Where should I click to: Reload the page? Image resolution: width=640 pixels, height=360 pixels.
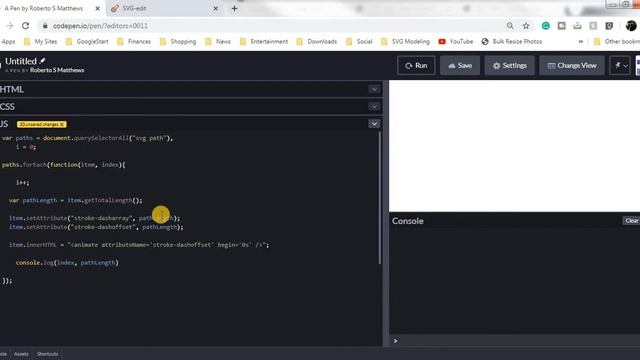coord(25,26)
